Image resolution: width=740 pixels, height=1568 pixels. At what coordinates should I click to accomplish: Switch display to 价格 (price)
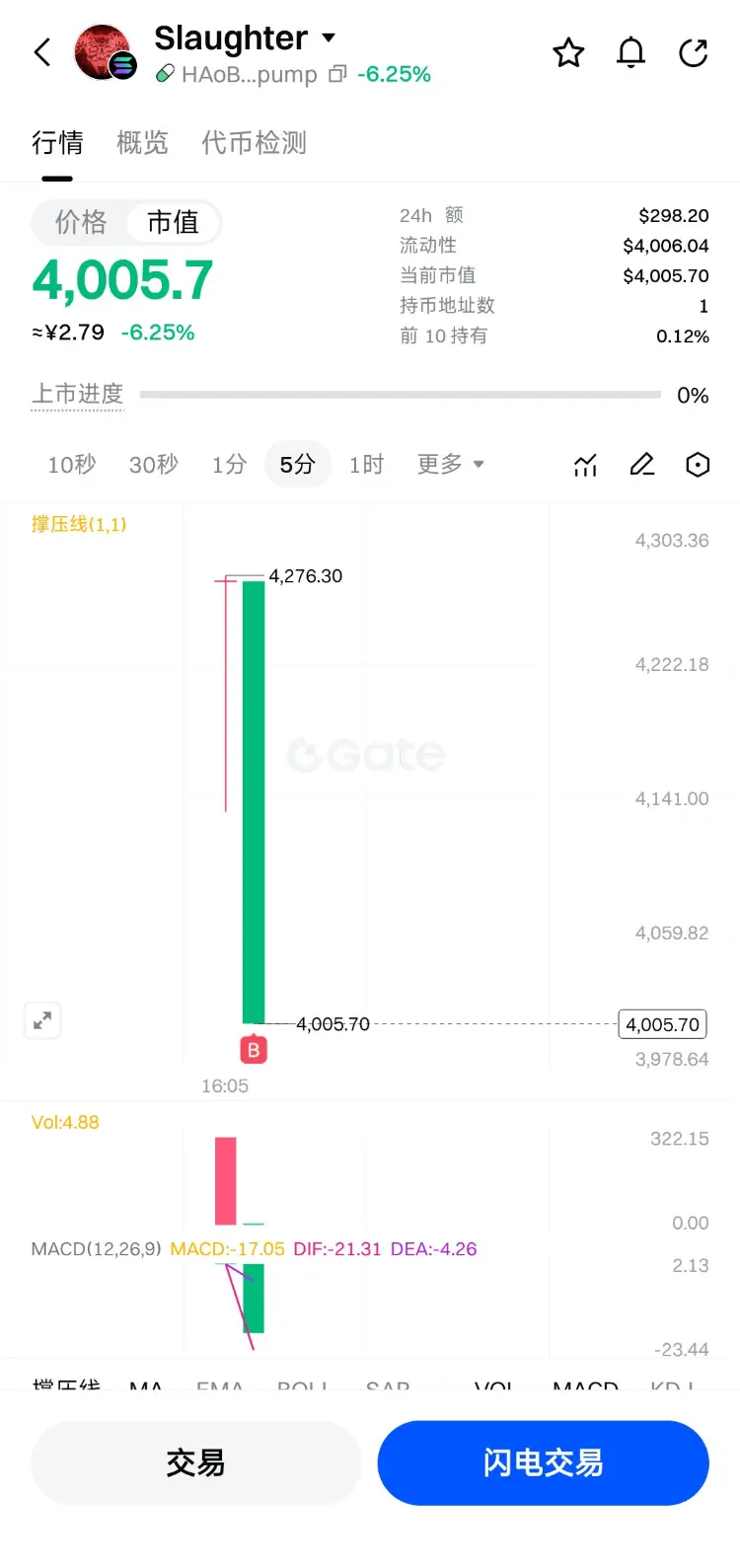(81, 223)
